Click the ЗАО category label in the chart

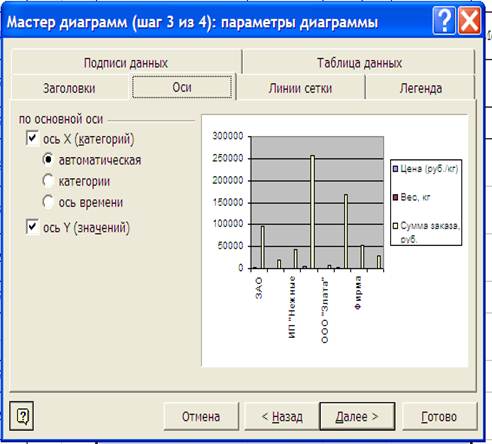click(259, 288)
